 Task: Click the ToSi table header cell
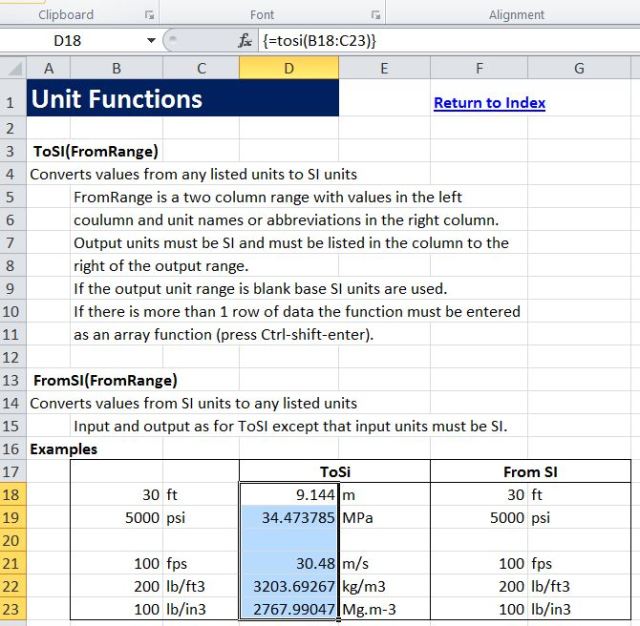334,471
